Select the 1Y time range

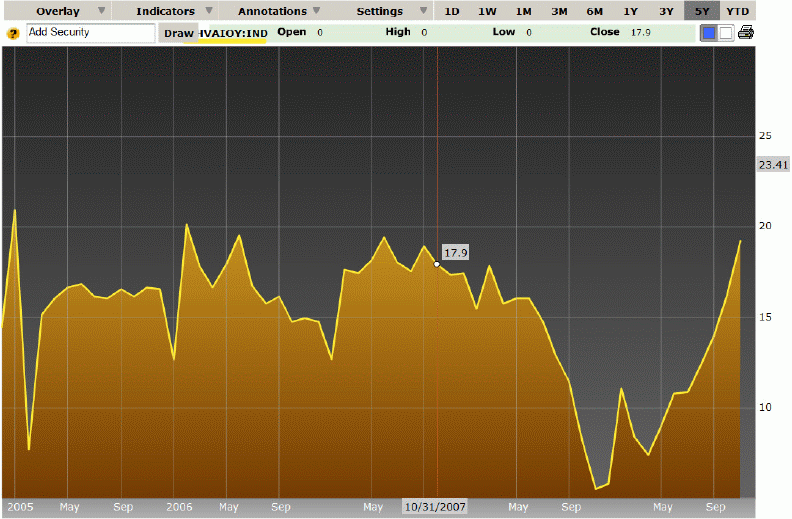click(x=630, y=11)
